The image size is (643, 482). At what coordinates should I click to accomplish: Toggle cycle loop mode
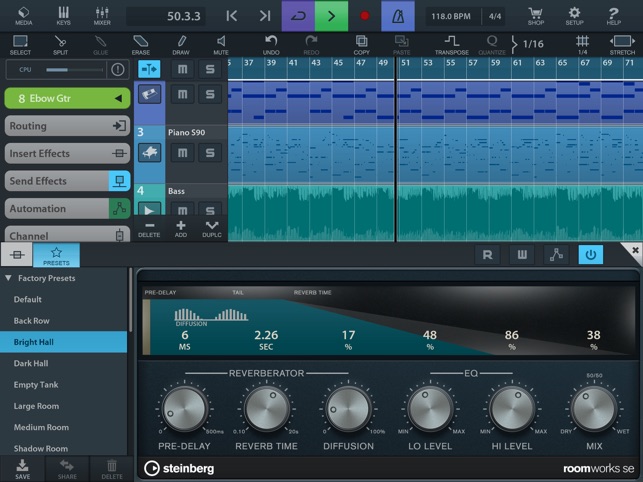point(297,16)
